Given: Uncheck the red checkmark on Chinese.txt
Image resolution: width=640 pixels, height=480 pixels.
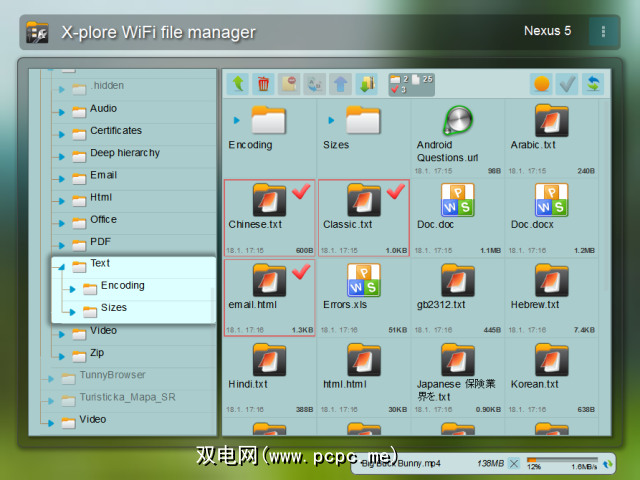Looking at the screenshot, I should 301,191.
